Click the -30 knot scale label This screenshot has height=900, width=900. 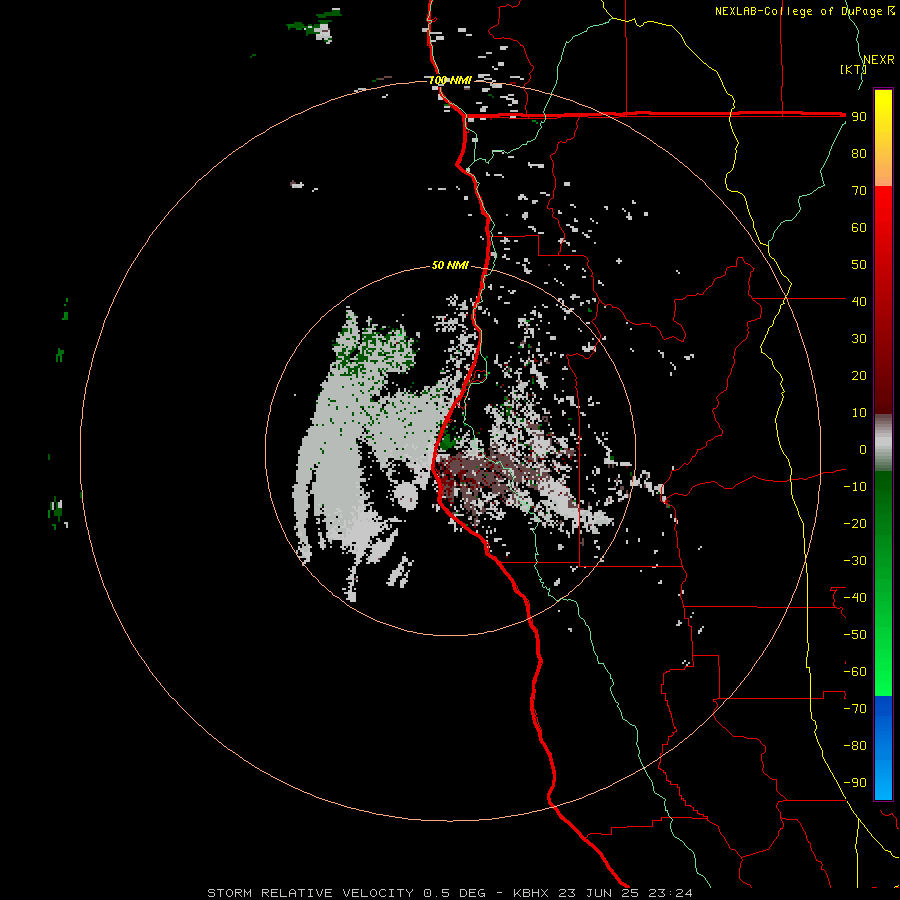855,561
